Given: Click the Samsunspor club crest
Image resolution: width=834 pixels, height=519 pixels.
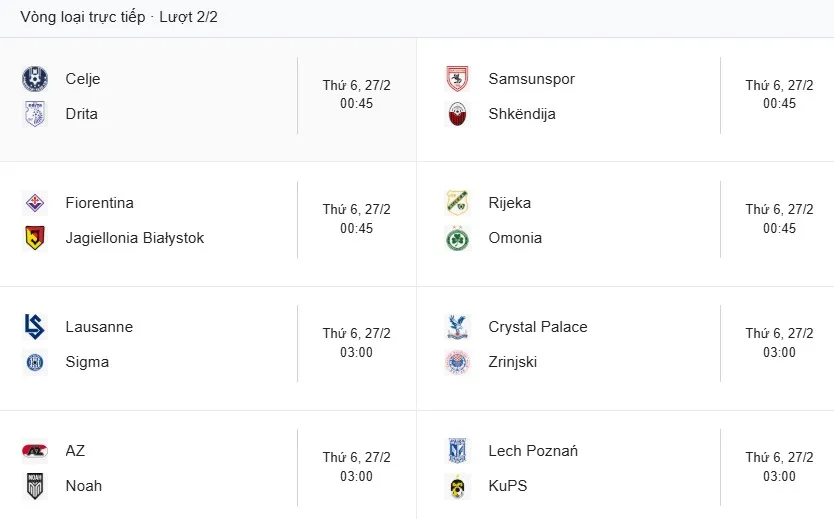Looking at the screenshot, I should tap(458, 79).
